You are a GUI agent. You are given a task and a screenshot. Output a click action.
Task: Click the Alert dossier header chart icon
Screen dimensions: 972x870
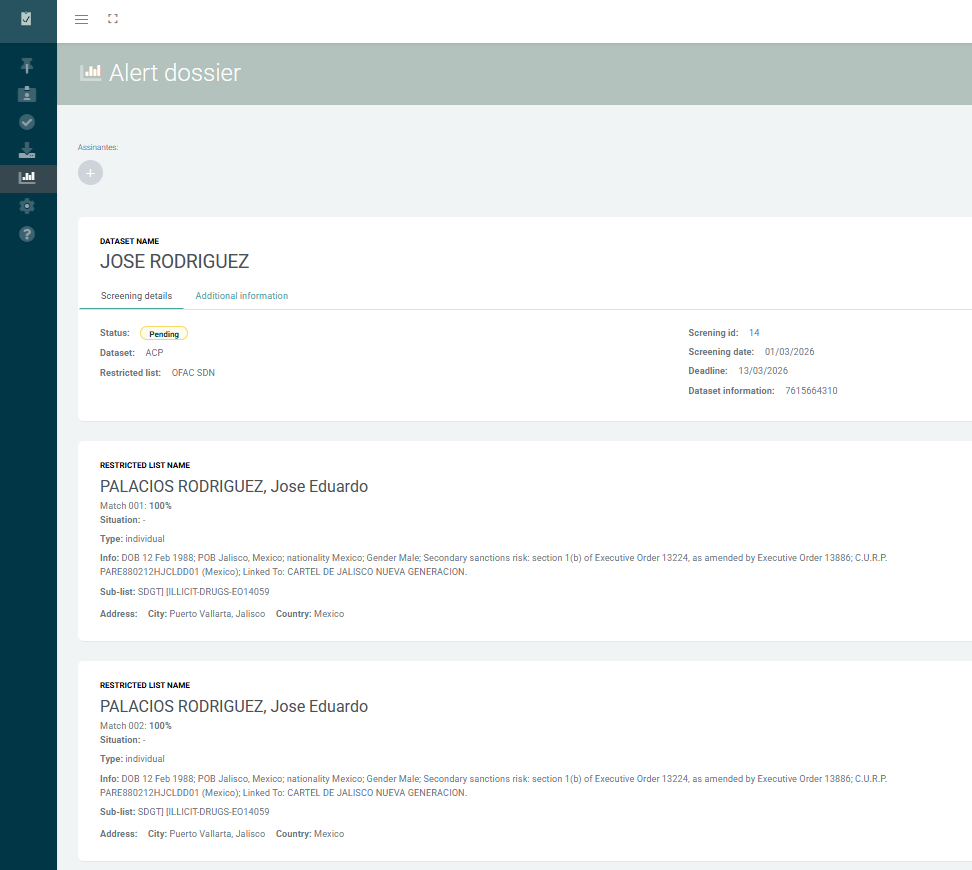[91, 73]
